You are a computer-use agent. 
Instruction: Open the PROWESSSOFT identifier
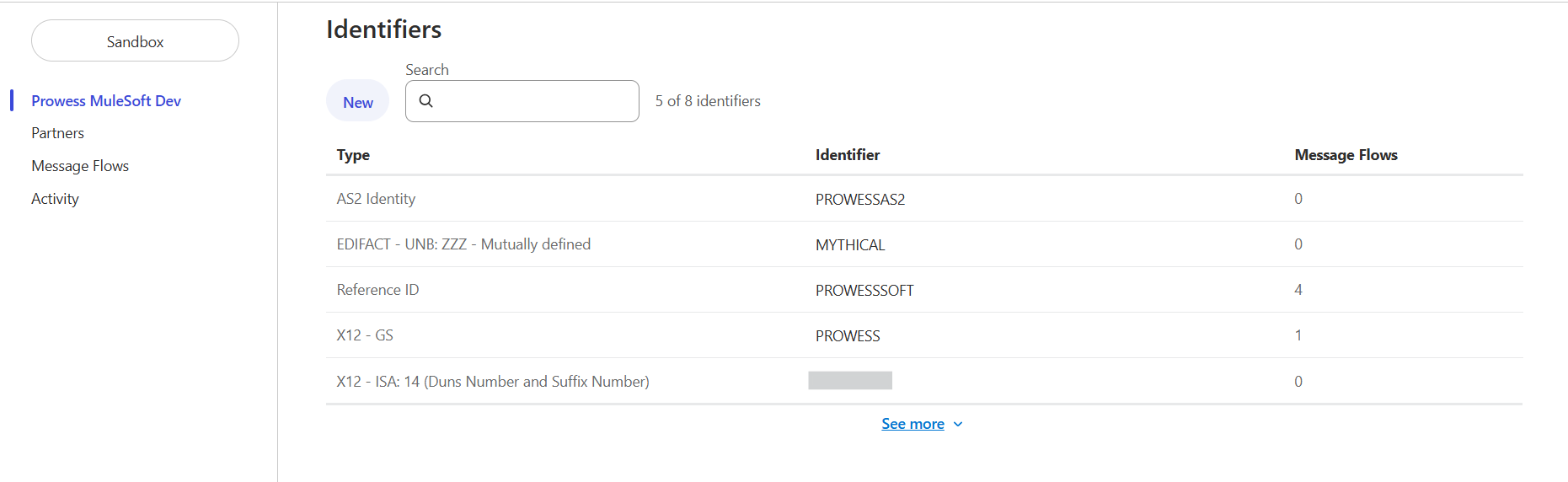coord(864,291)
